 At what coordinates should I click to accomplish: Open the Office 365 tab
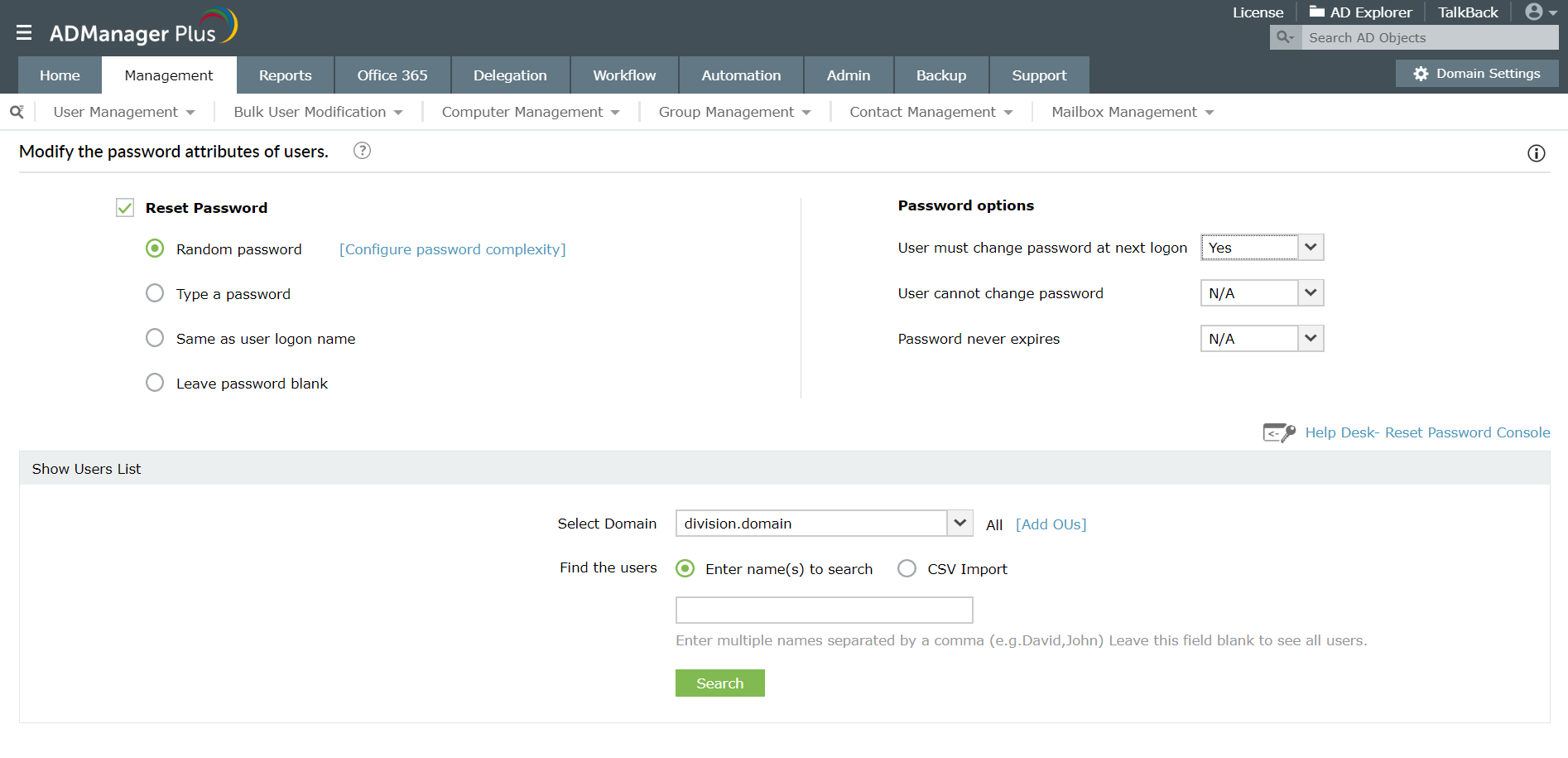pyautogui.click(x=392, y=75)
